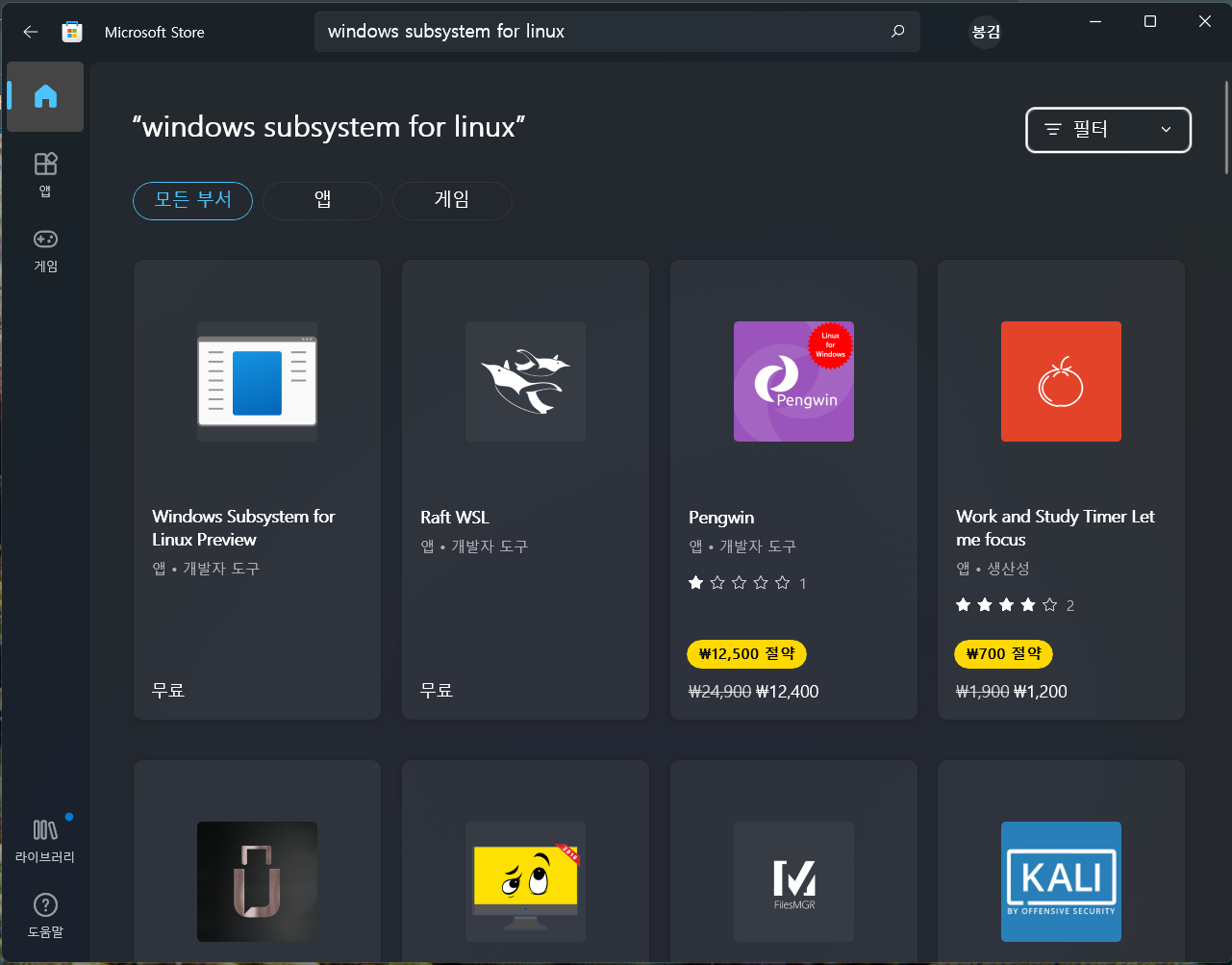Click the vertical scrollbar thumb
1232x965 pixels.
click(1226, 127)
